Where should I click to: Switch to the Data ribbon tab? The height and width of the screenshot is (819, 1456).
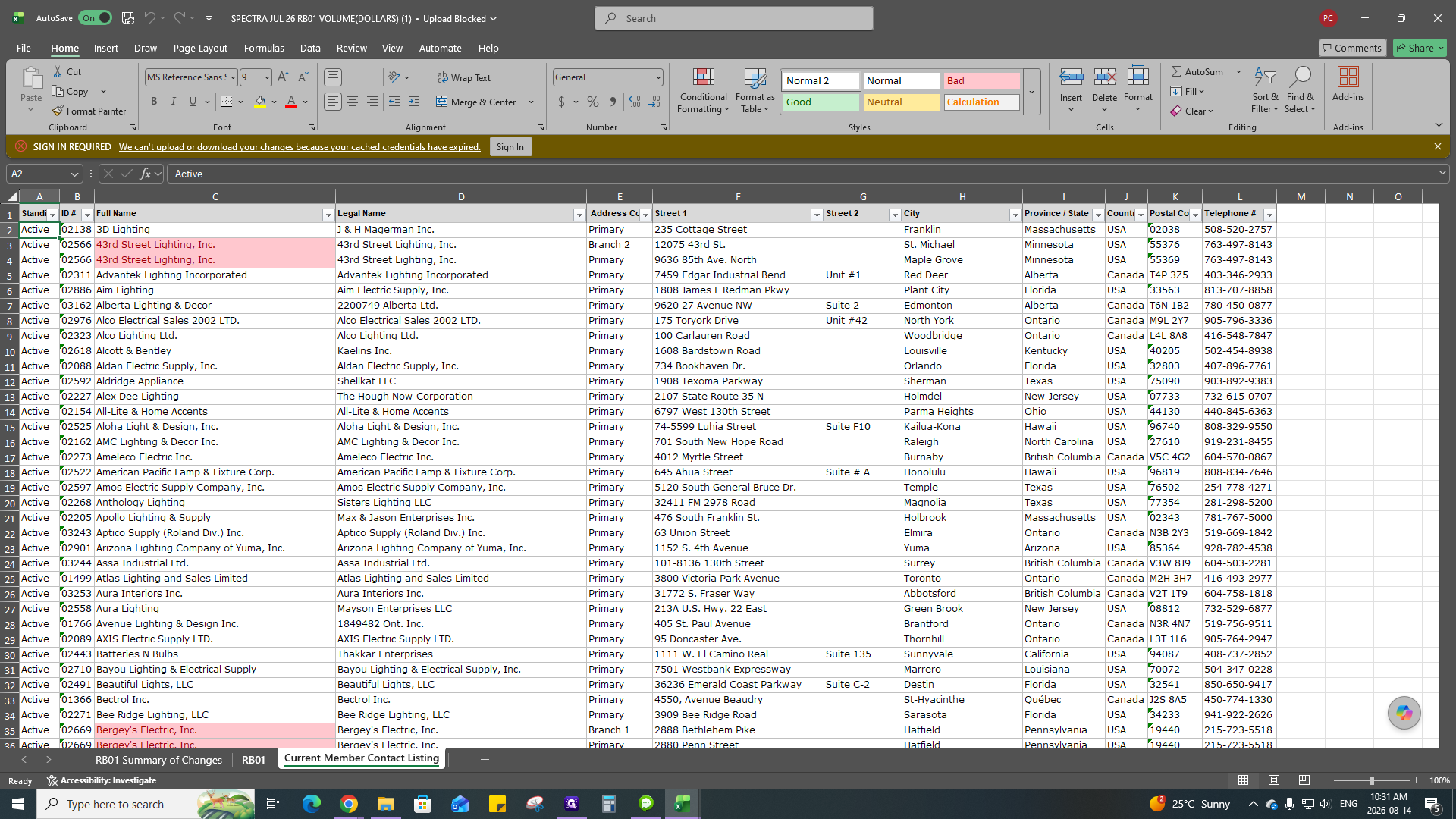(x=310, y=48)
